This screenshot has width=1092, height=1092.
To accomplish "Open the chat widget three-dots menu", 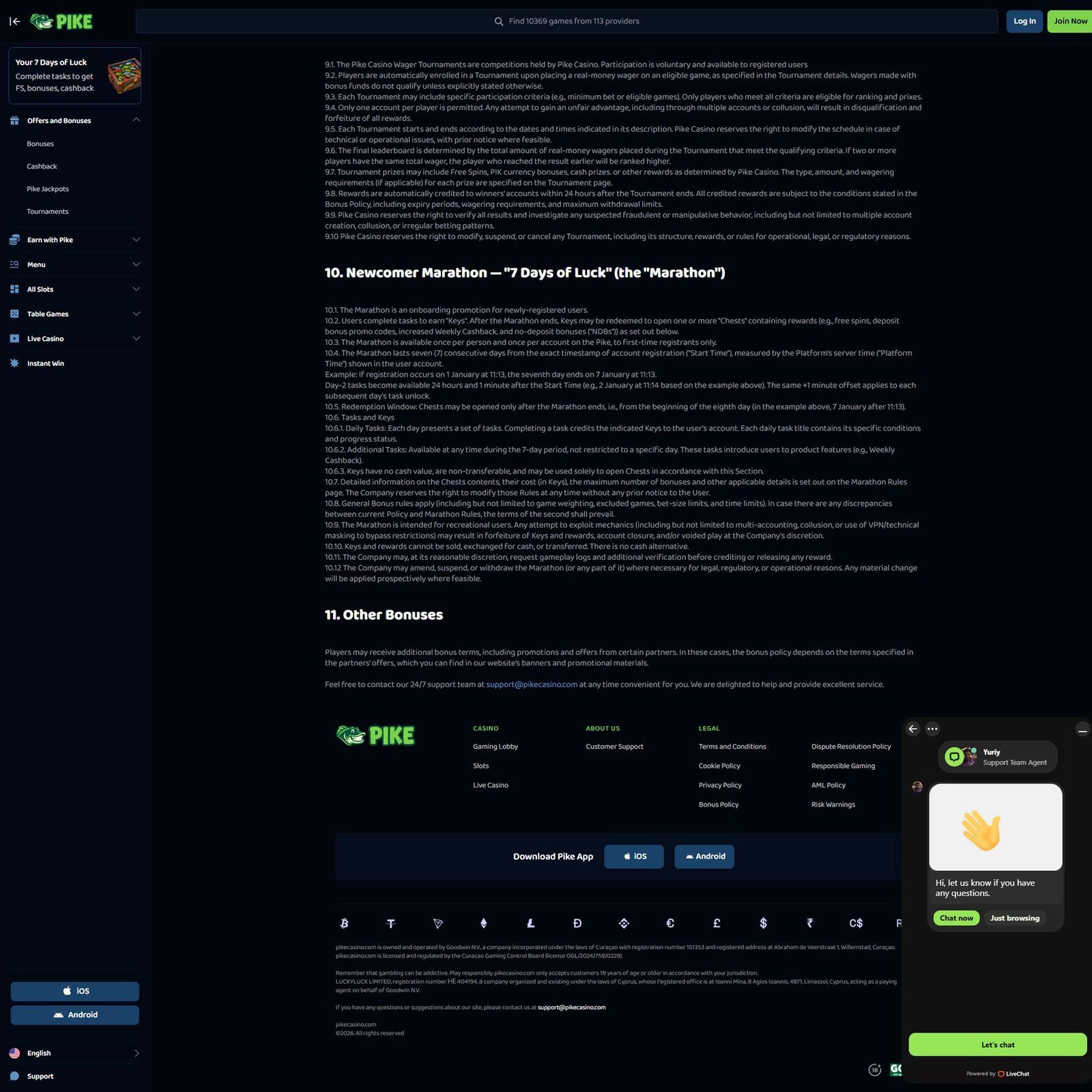I will tap(932, 729).
